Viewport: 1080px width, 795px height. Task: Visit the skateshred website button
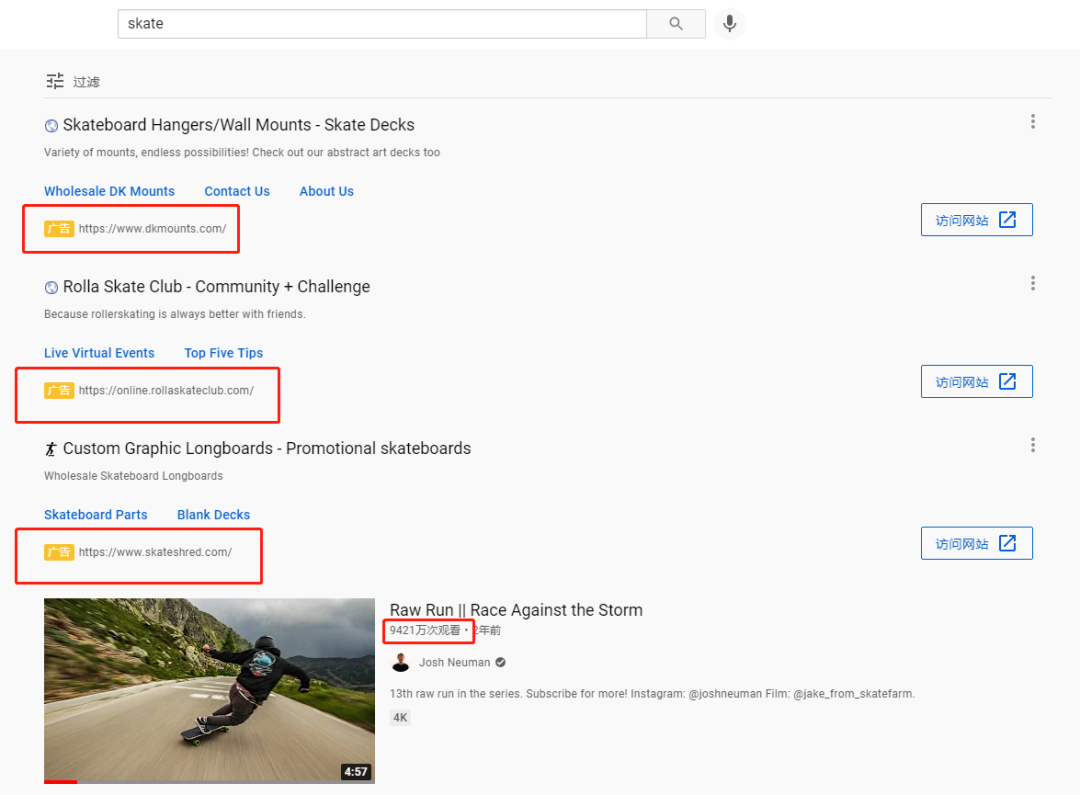coord(977,544)
